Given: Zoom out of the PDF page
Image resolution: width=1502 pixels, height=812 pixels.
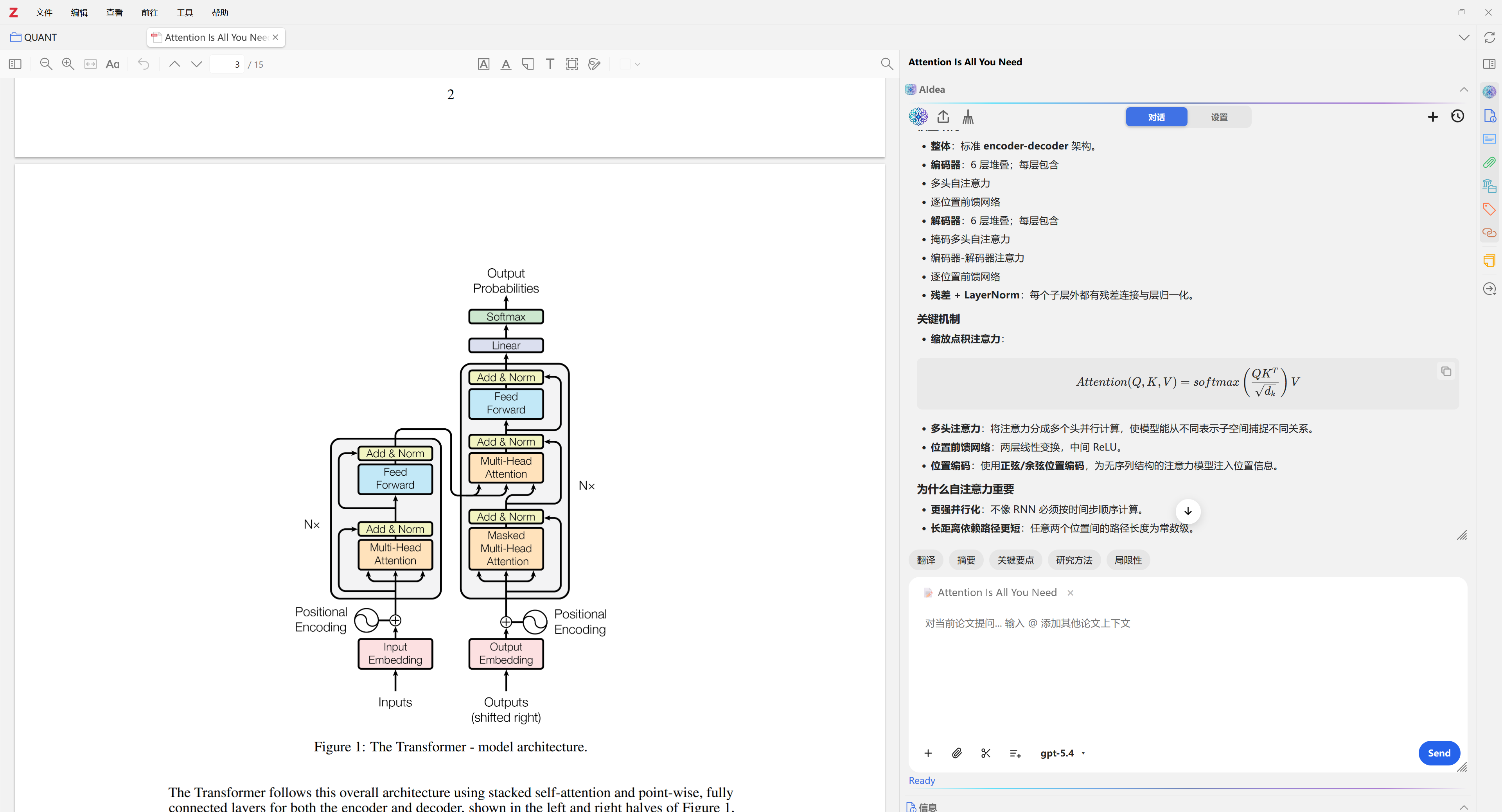Looking at the screenshot, I should [x=45, y=64].
